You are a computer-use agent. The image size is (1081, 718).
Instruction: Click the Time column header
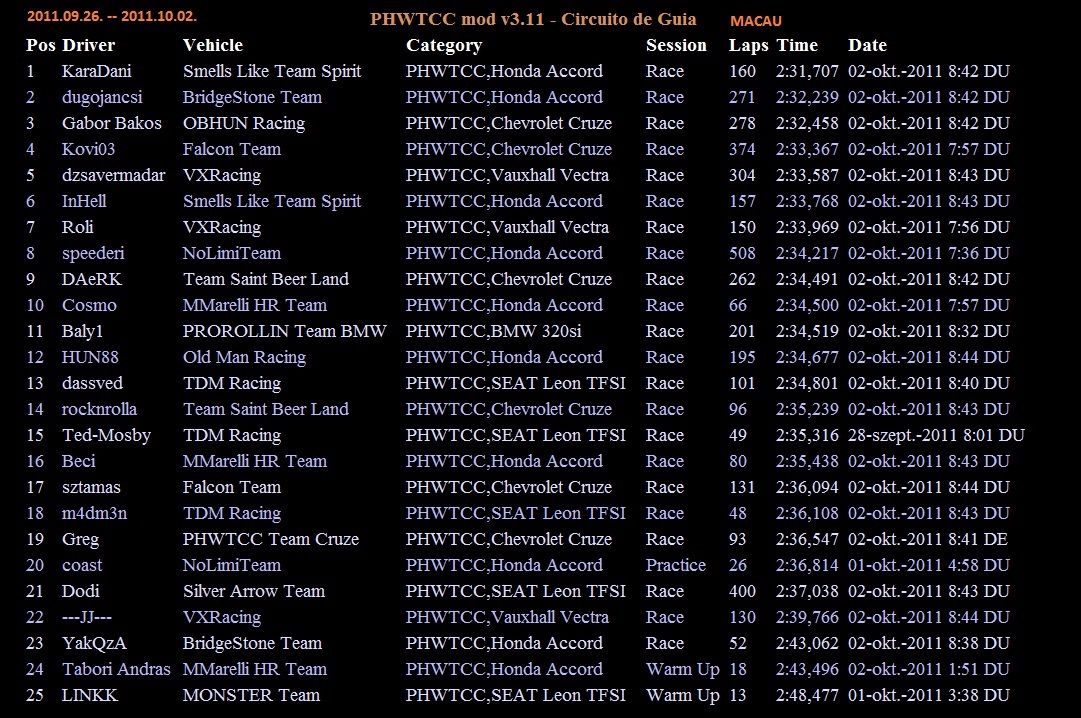click(797, 46)
